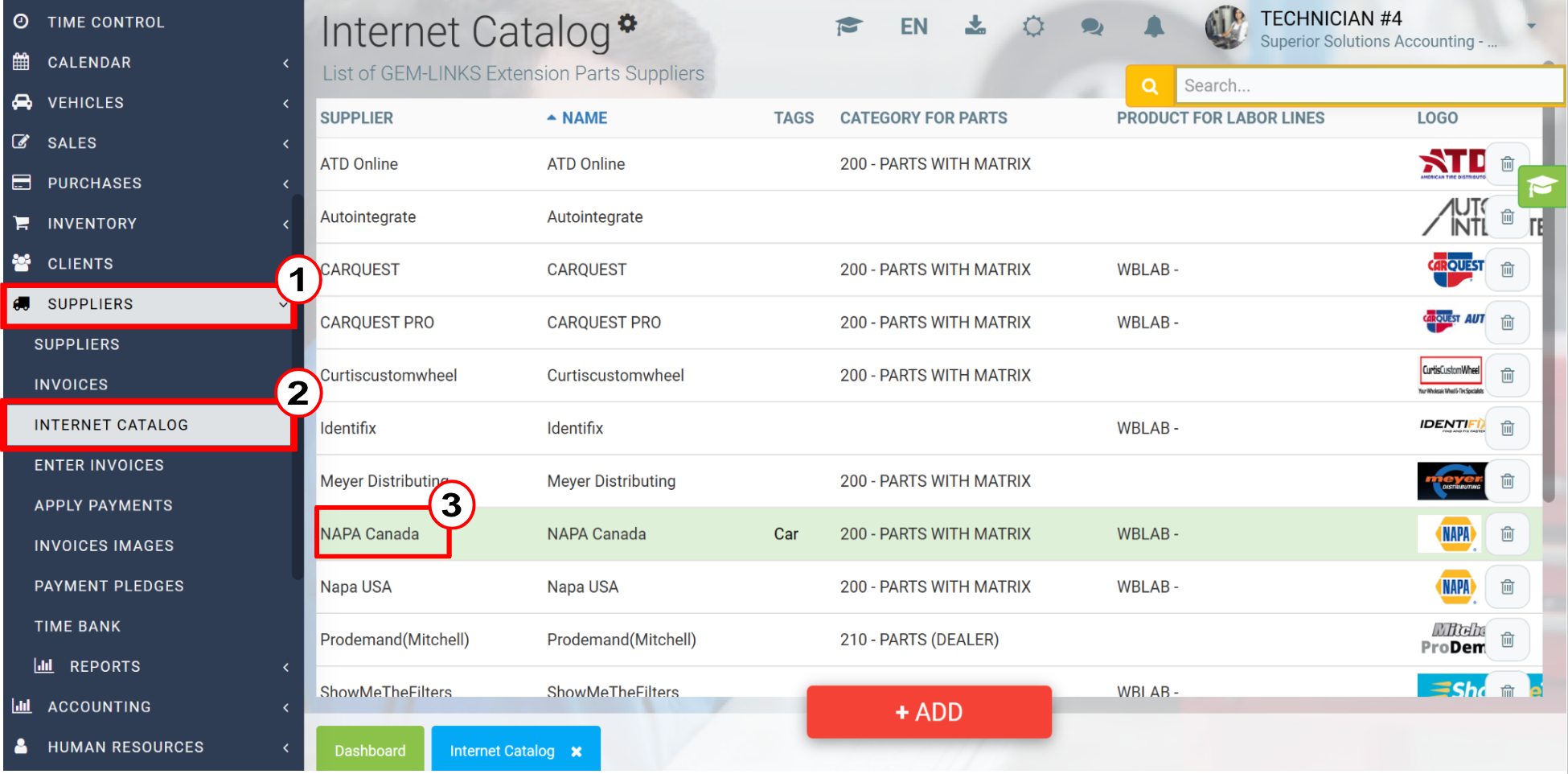1568x774 pixels.
Task: Click the technician profile avatar photo
Action: click(x=1226, y=27)
